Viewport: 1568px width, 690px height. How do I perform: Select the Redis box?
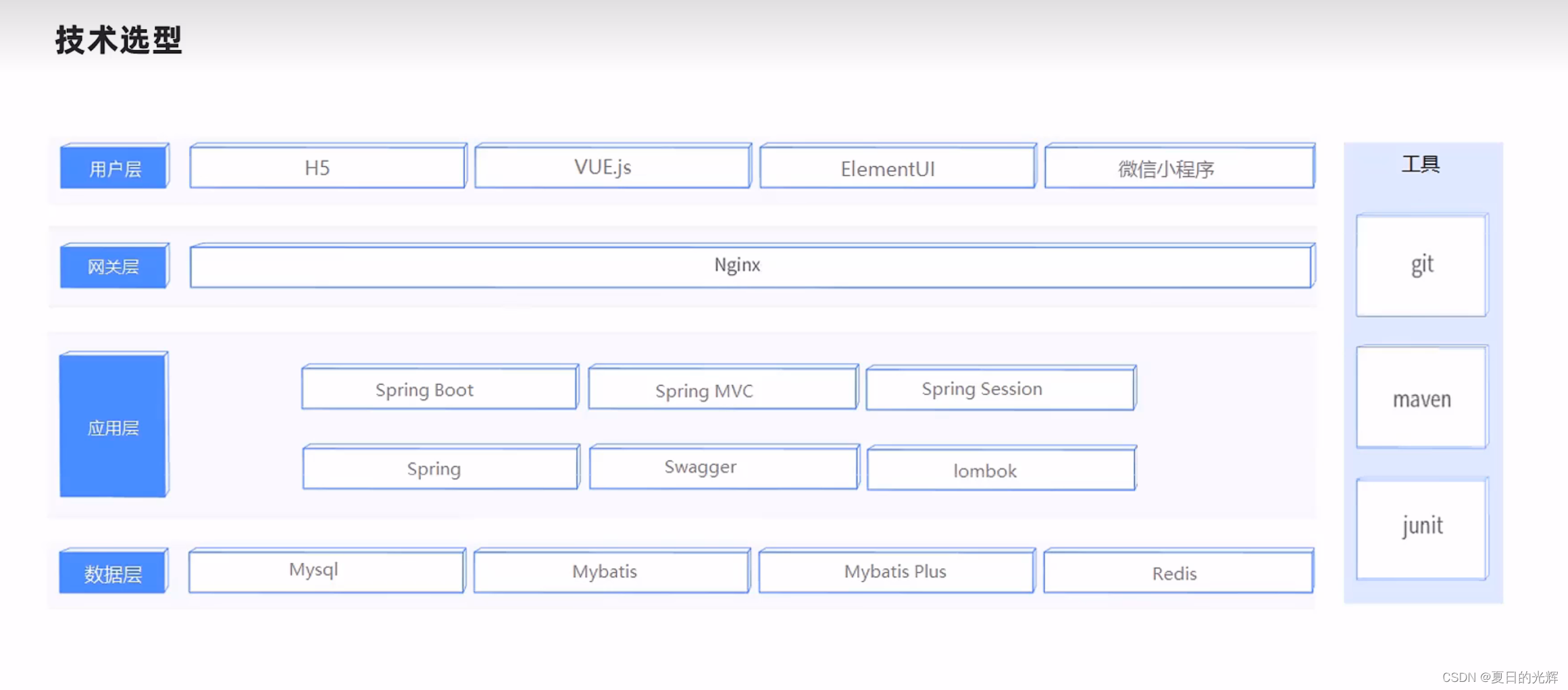[1179, 571]
